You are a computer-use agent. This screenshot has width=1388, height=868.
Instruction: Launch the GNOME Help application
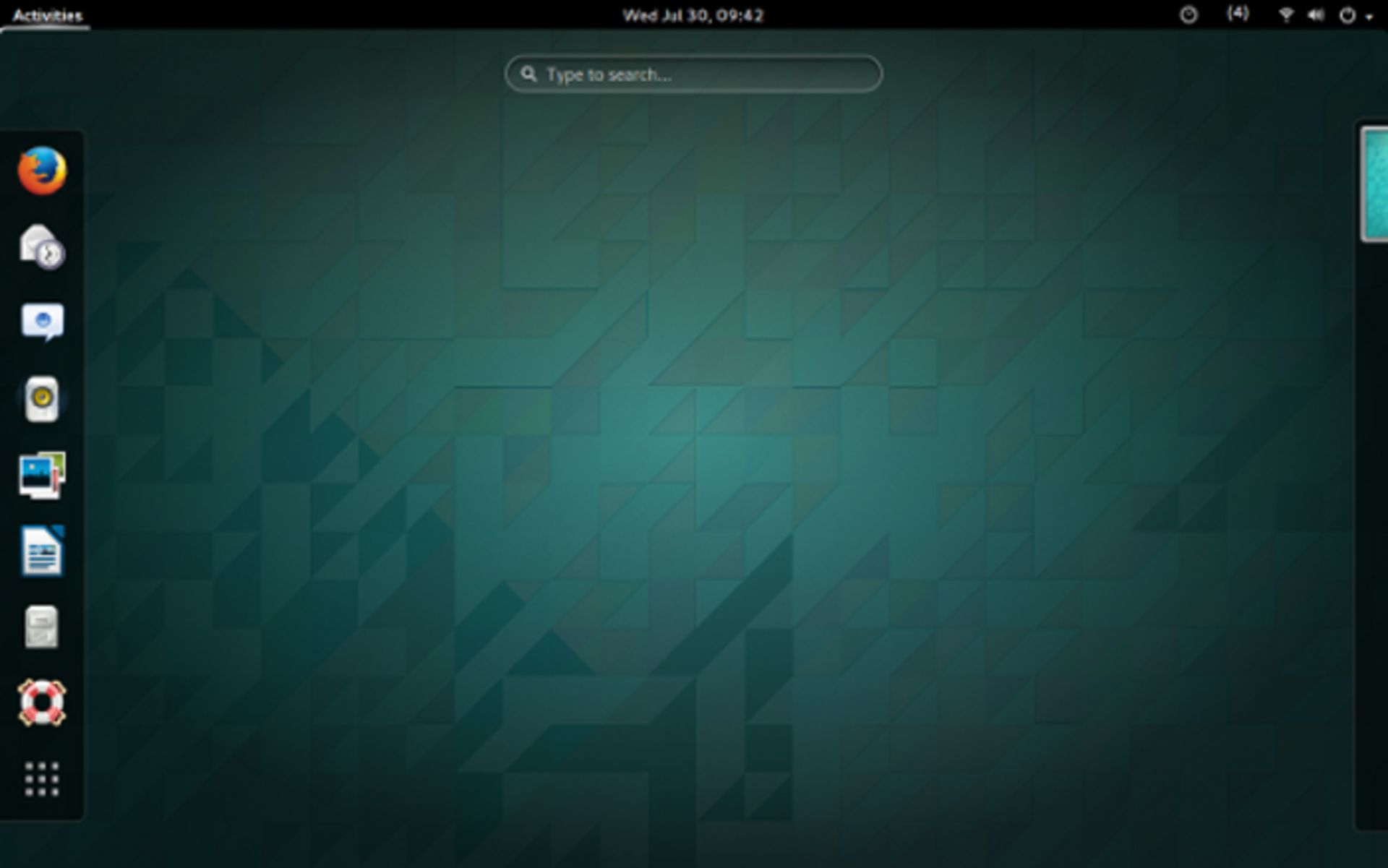coord(43,702)
